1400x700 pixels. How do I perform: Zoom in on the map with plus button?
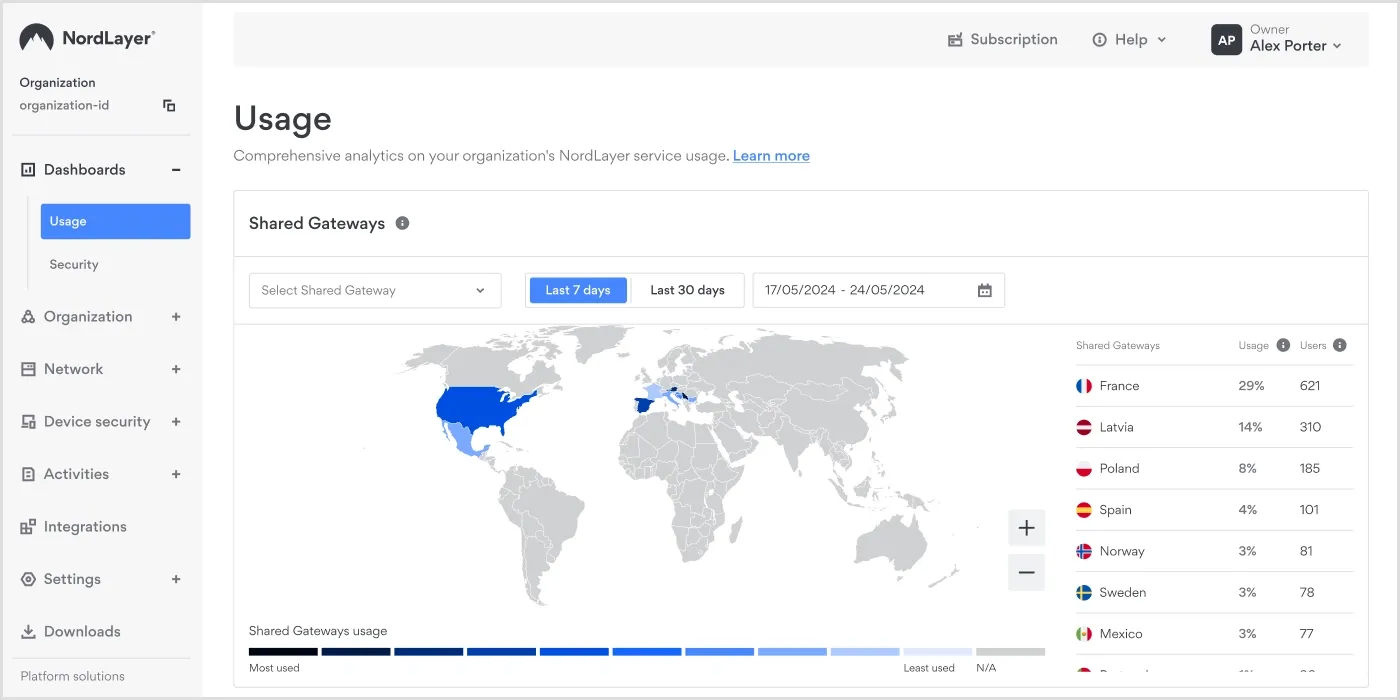click(x=1026, y=528)
